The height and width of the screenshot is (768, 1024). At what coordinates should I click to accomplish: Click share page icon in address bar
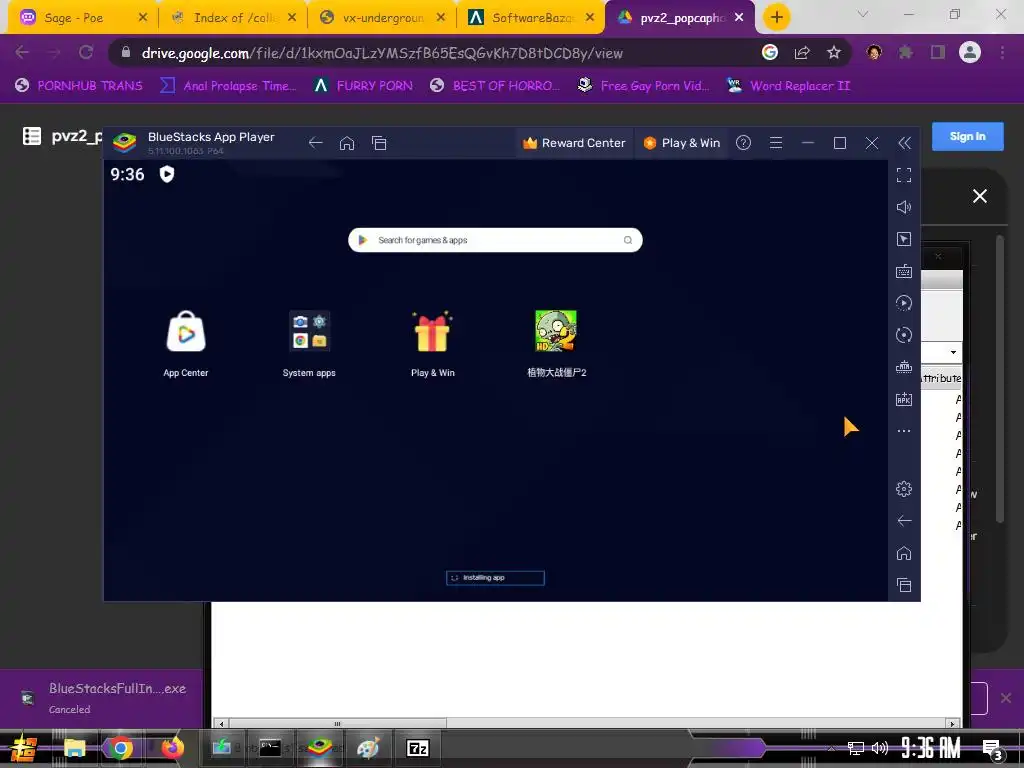coord(802,52)
